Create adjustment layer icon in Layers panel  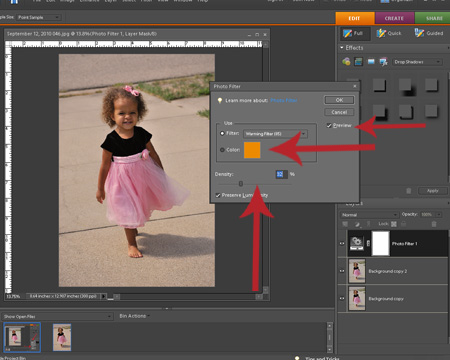[x=357, y=224]
